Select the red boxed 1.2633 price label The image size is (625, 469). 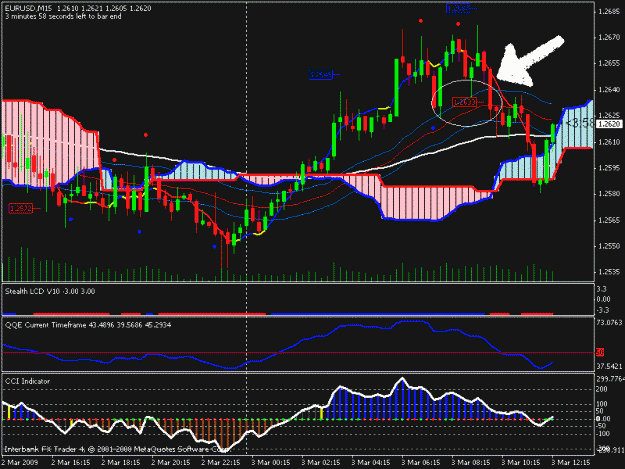click(464, 102)
